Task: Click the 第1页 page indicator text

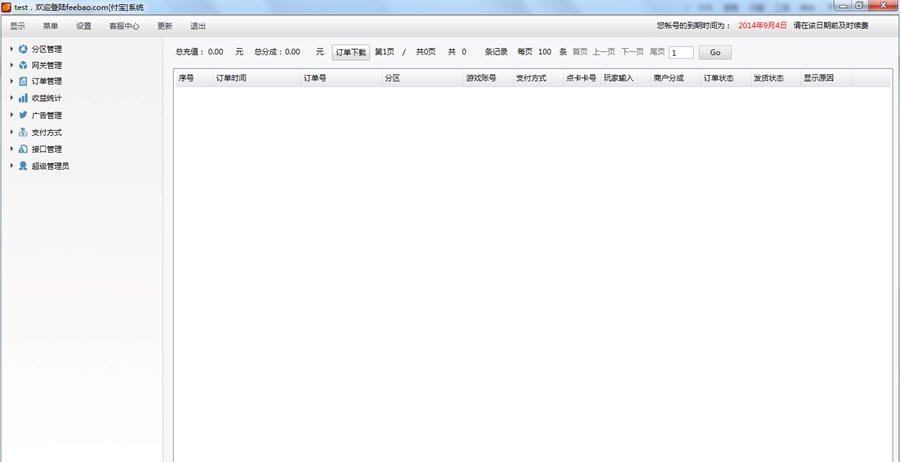Action: click(385, 52)
